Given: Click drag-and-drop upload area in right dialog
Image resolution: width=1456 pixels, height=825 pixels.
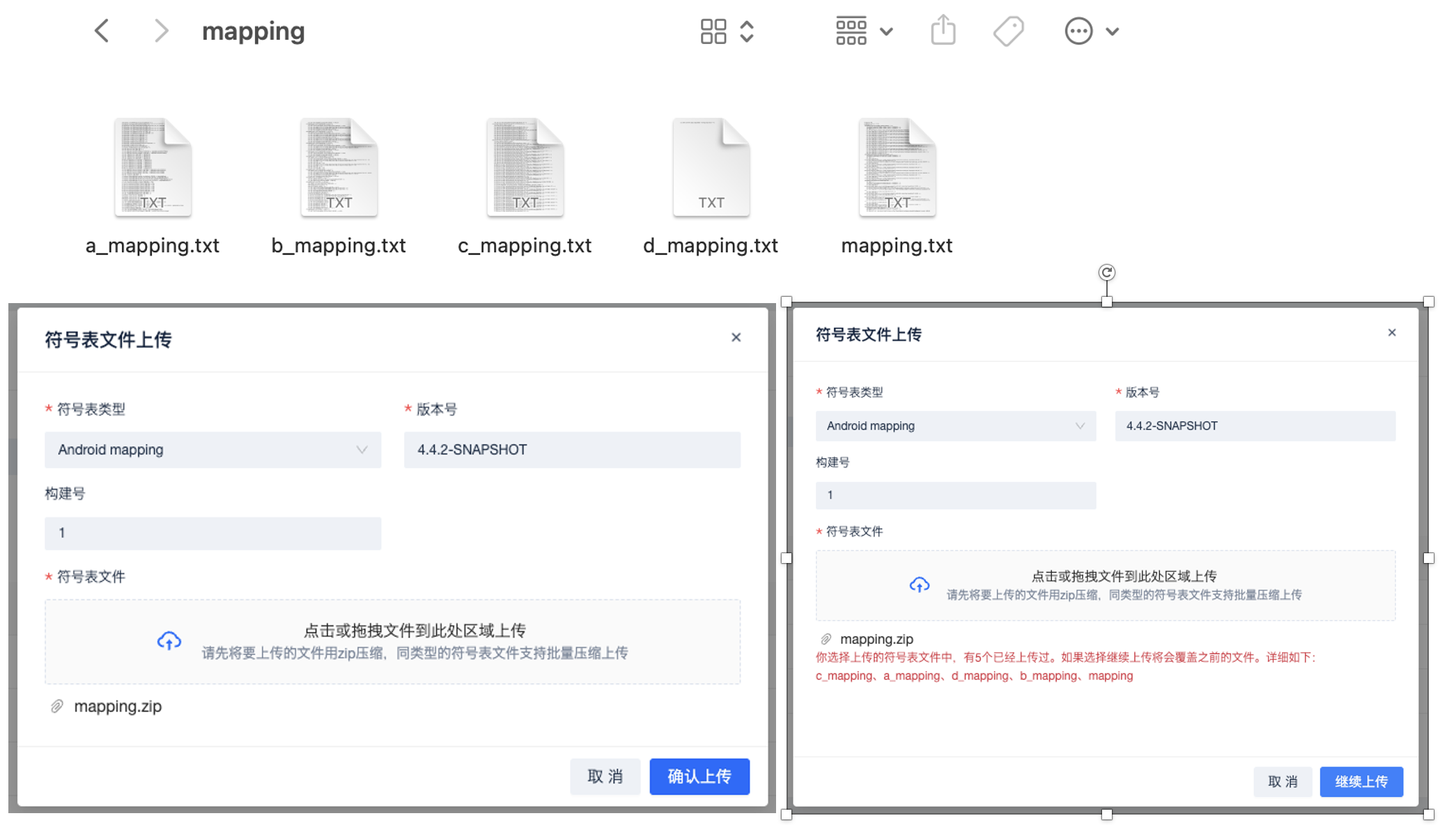Looking at the screenshot, I should (x=1106, y=585).
